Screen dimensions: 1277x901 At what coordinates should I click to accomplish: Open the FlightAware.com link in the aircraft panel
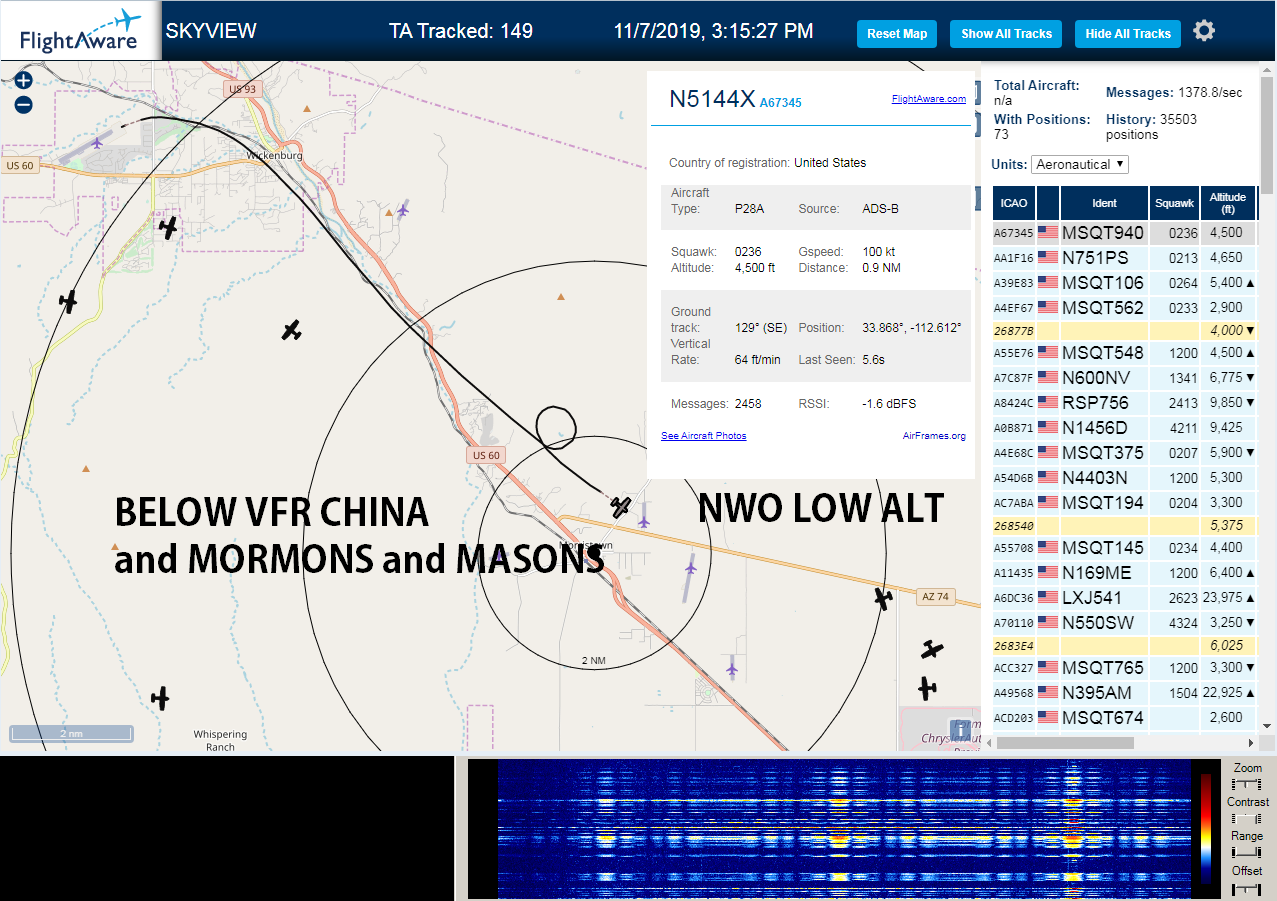tap(929, 99)
